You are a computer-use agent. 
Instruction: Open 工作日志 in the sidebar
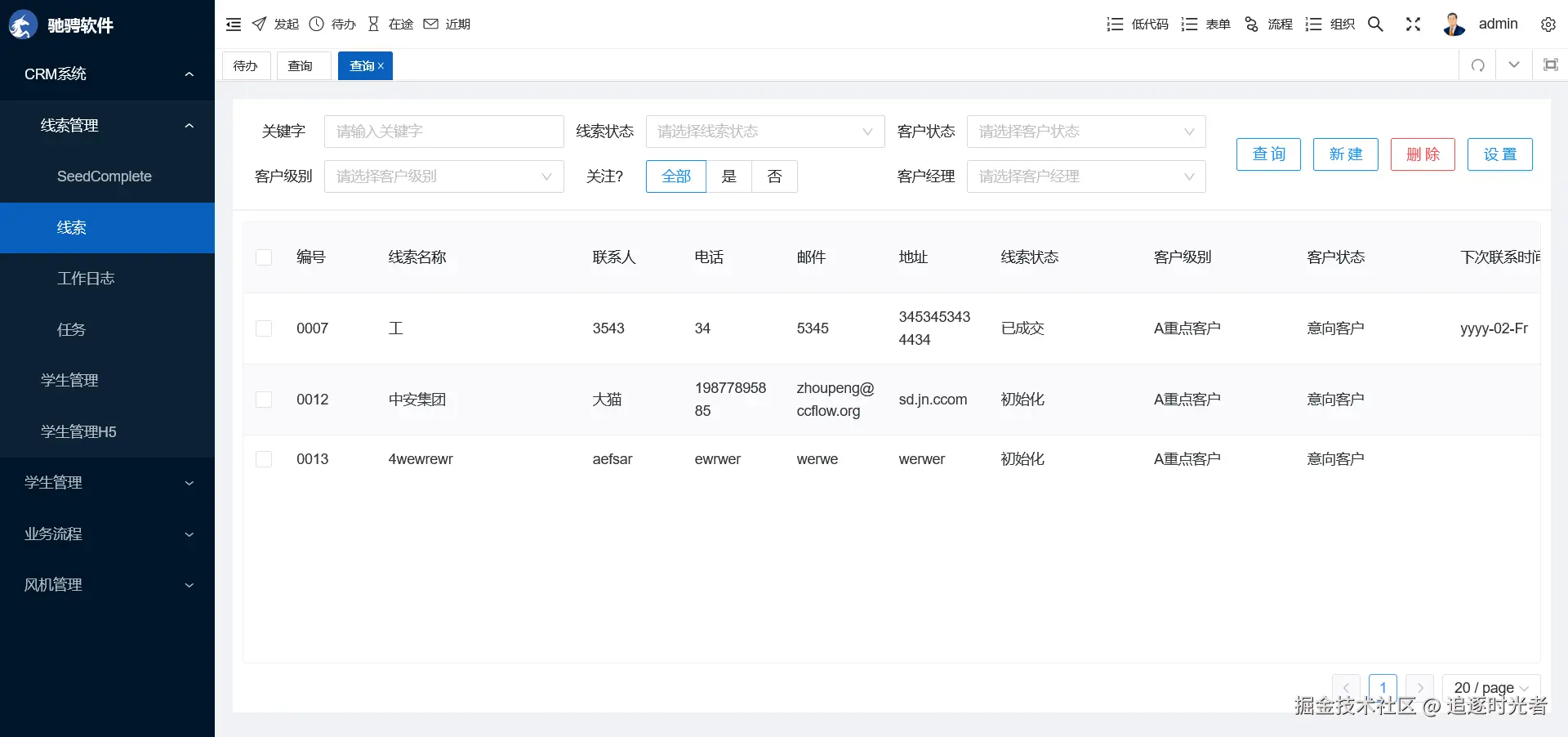pos(107,279)
